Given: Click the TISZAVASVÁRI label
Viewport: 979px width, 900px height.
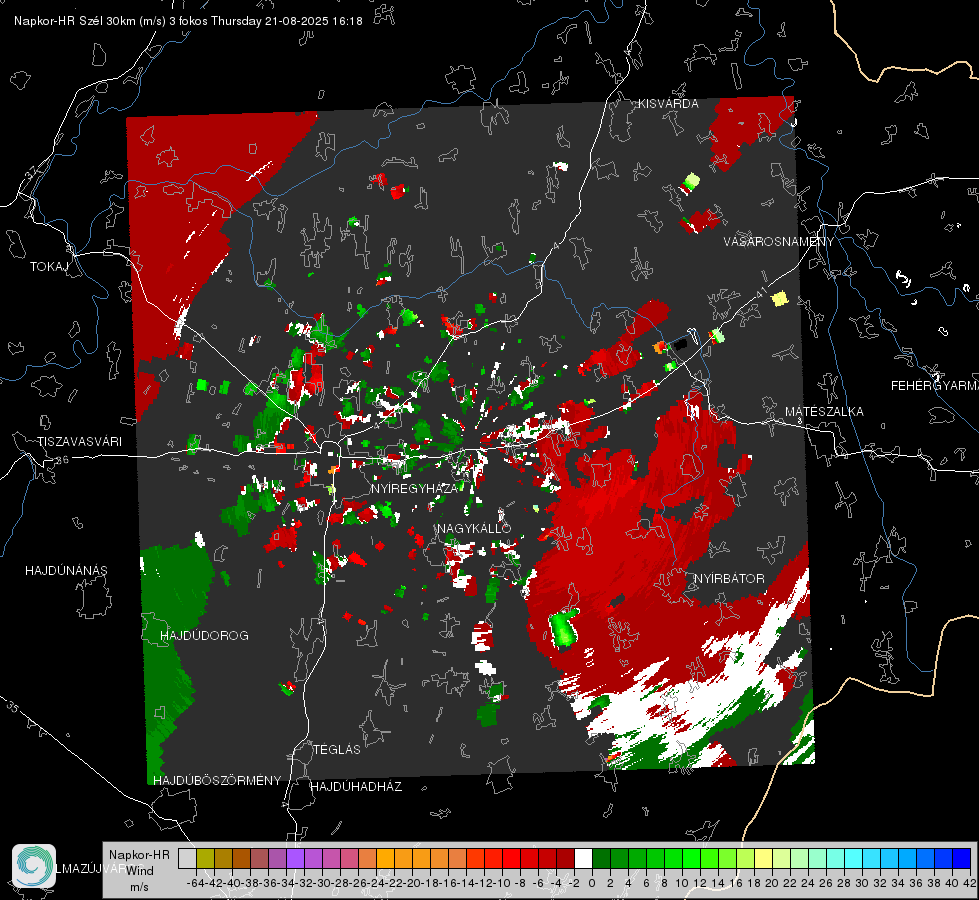Looking at the screenshot, I should pyautogui.click(x=79, y=442).
